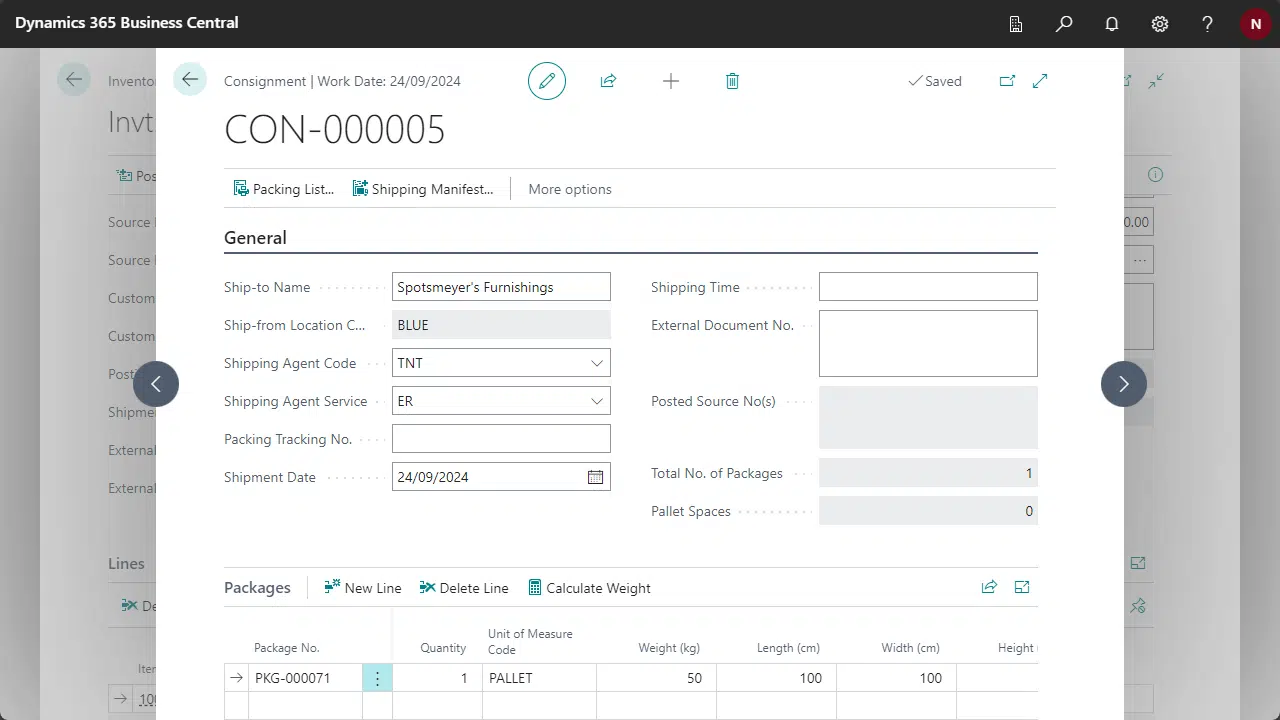Screen dimensions: 1280x720
Task: Click the Packing Tracking No. field
Action: tap(501, 439)
